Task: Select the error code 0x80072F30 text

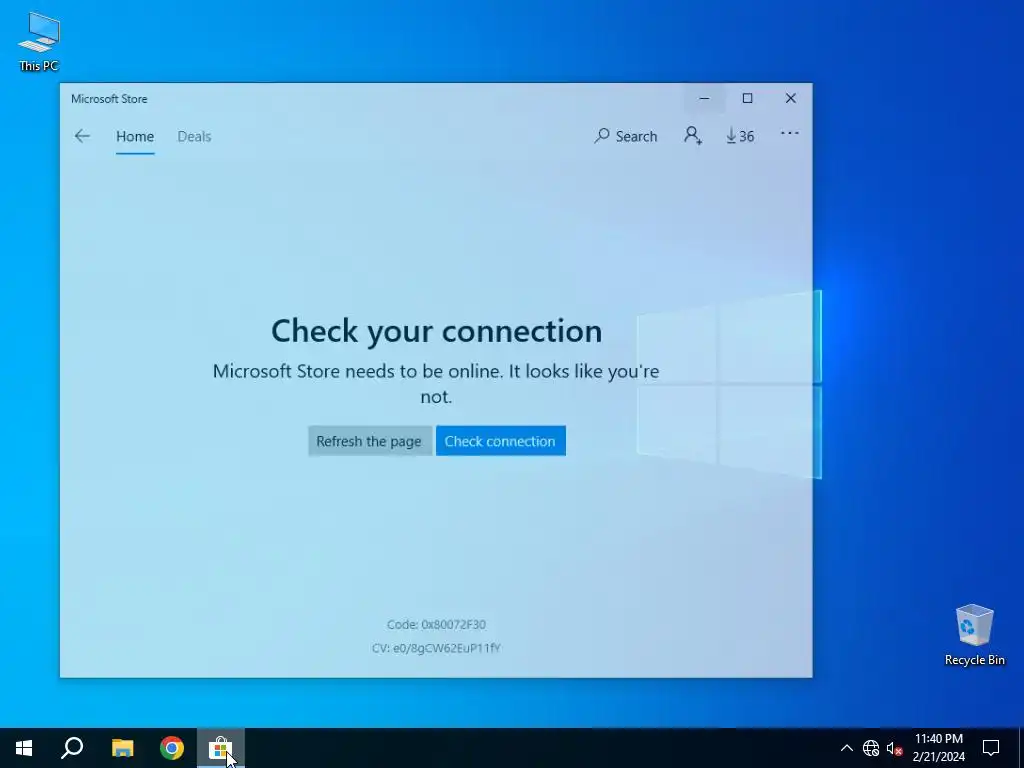Action: click(436, 624)
